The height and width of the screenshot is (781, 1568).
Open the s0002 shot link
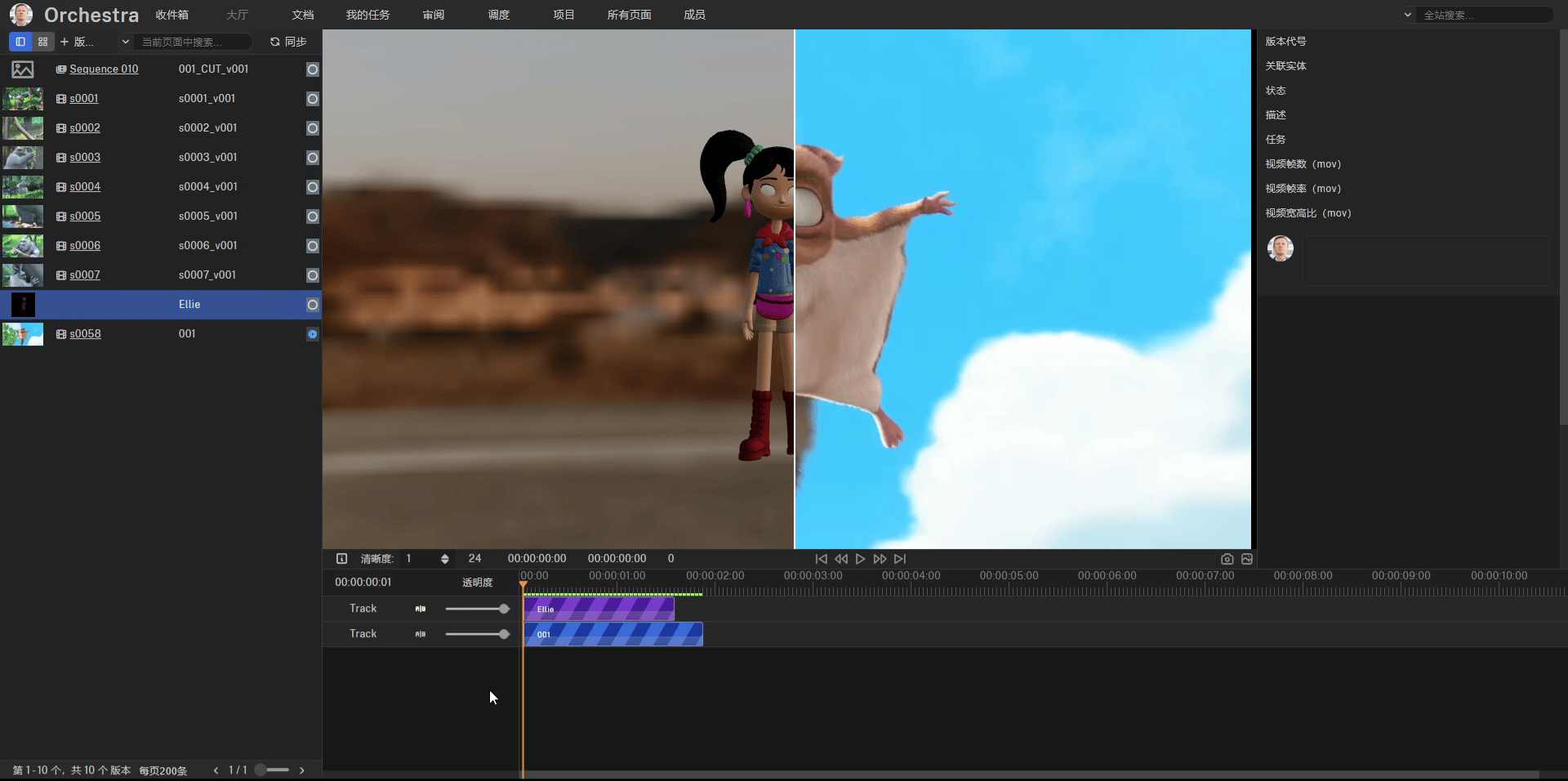[x=85, y=128]
